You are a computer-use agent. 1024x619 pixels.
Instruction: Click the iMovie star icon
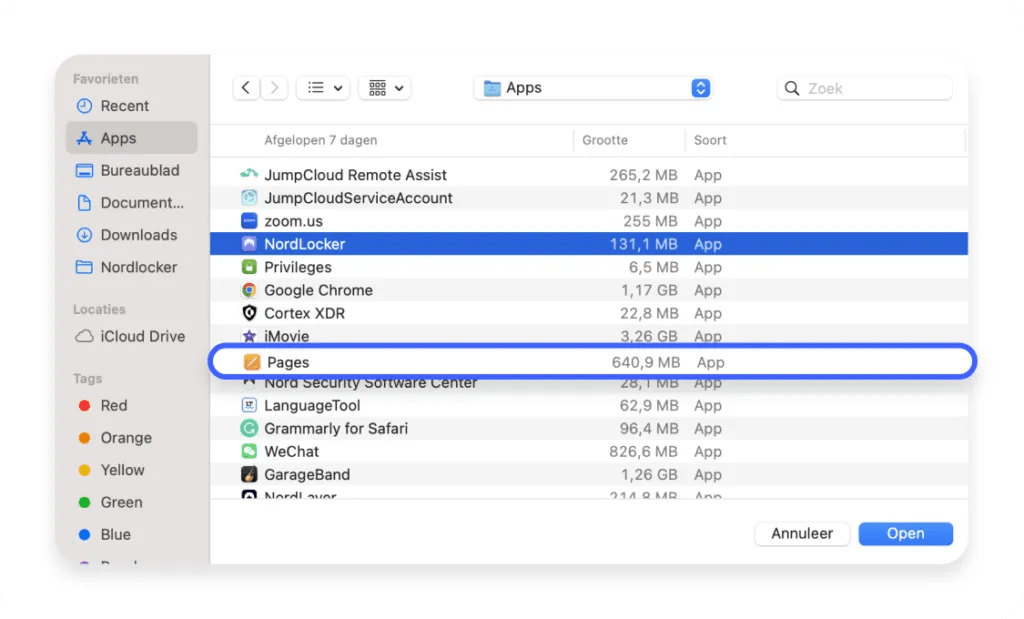coord(249,336)
